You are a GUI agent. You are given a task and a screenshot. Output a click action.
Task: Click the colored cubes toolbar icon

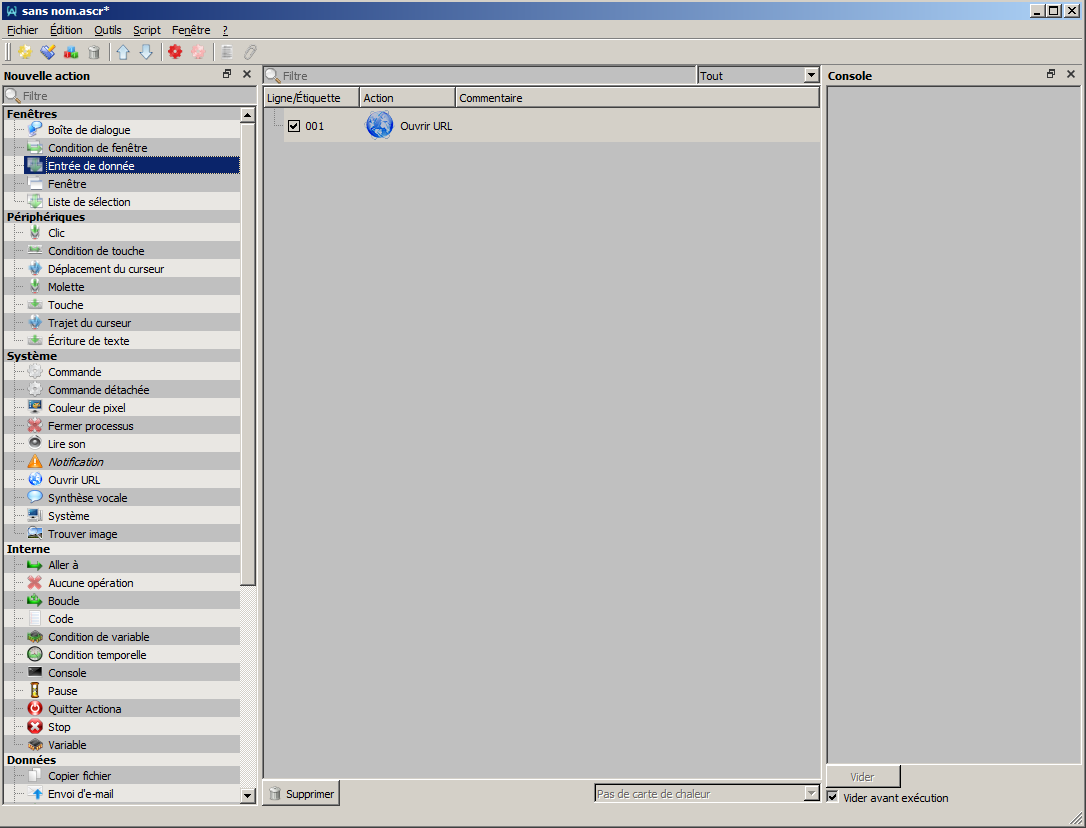tap(71, 52)
